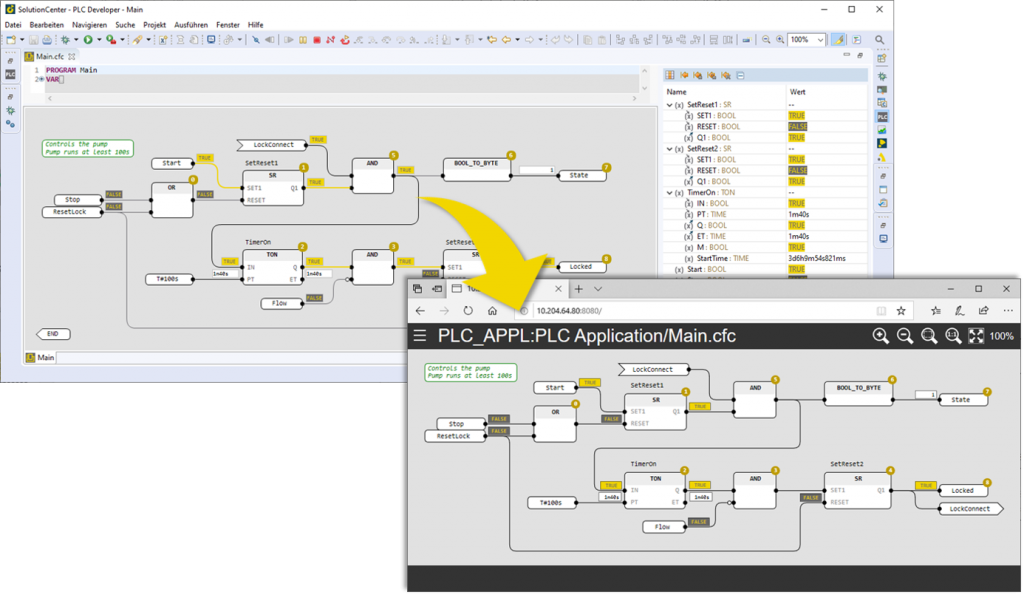Open the Ausführen menu

click(x=194, y=23)
